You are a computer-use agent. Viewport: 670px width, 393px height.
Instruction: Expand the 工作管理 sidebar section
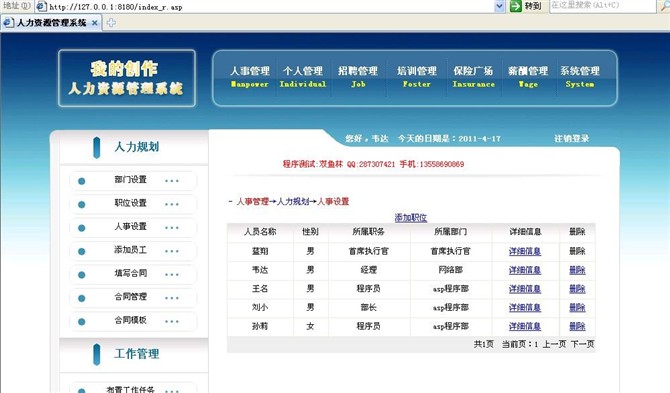137,354
